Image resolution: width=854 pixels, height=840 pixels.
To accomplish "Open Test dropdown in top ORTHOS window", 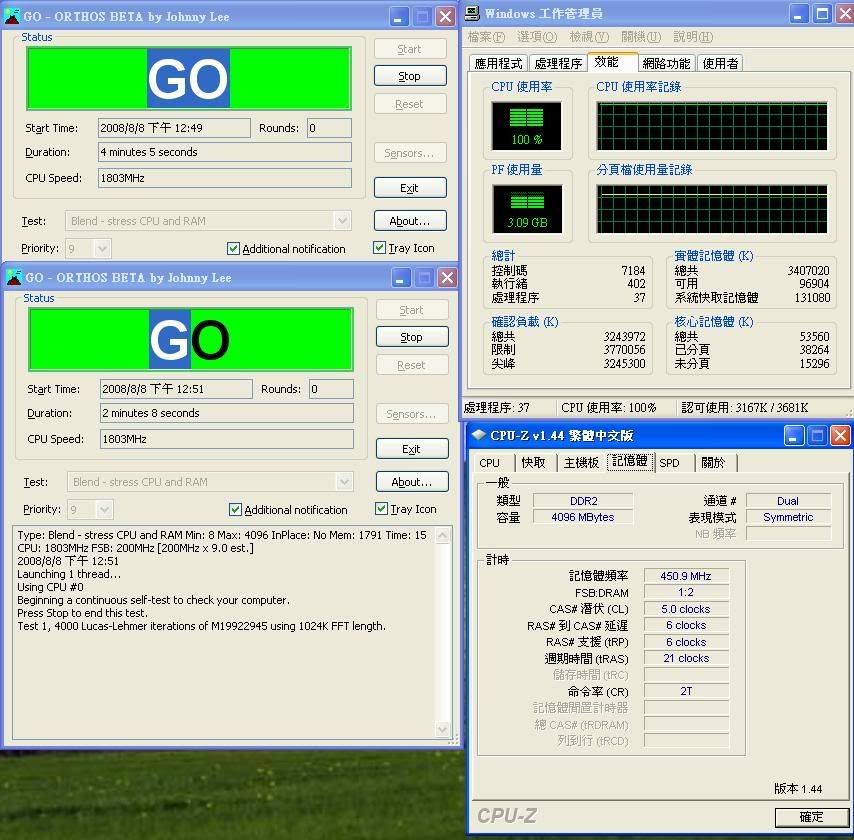I will tap(342, 221).
